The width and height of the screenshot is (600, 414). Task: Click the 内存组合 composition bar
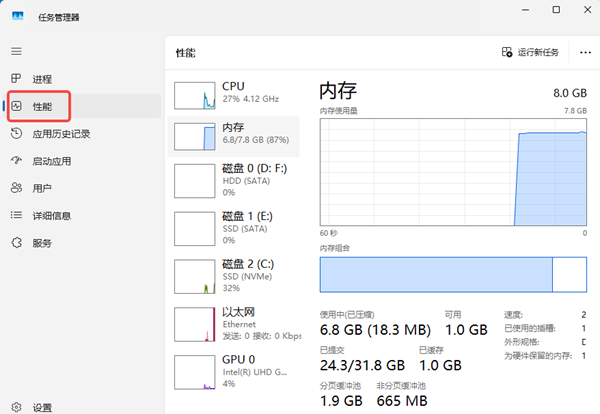[x=453, y=274]
